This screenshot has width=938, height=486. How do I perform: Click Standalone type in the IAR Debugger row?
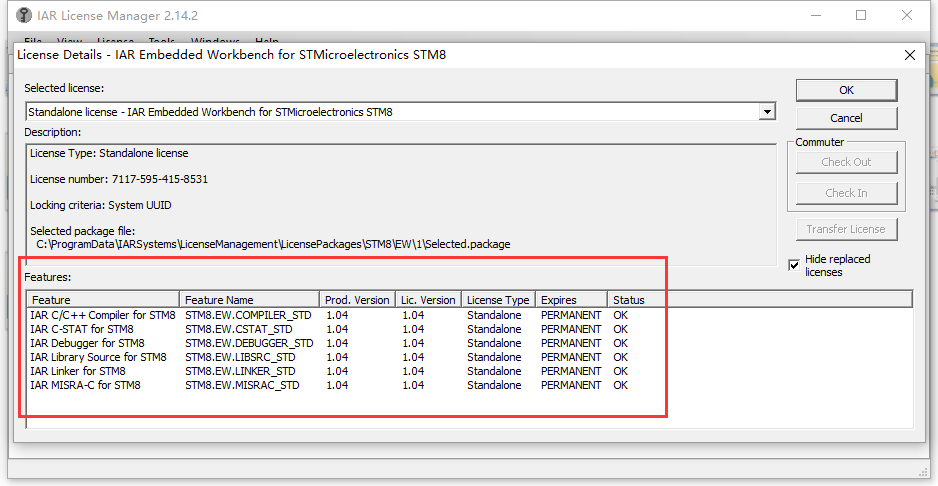494,343
